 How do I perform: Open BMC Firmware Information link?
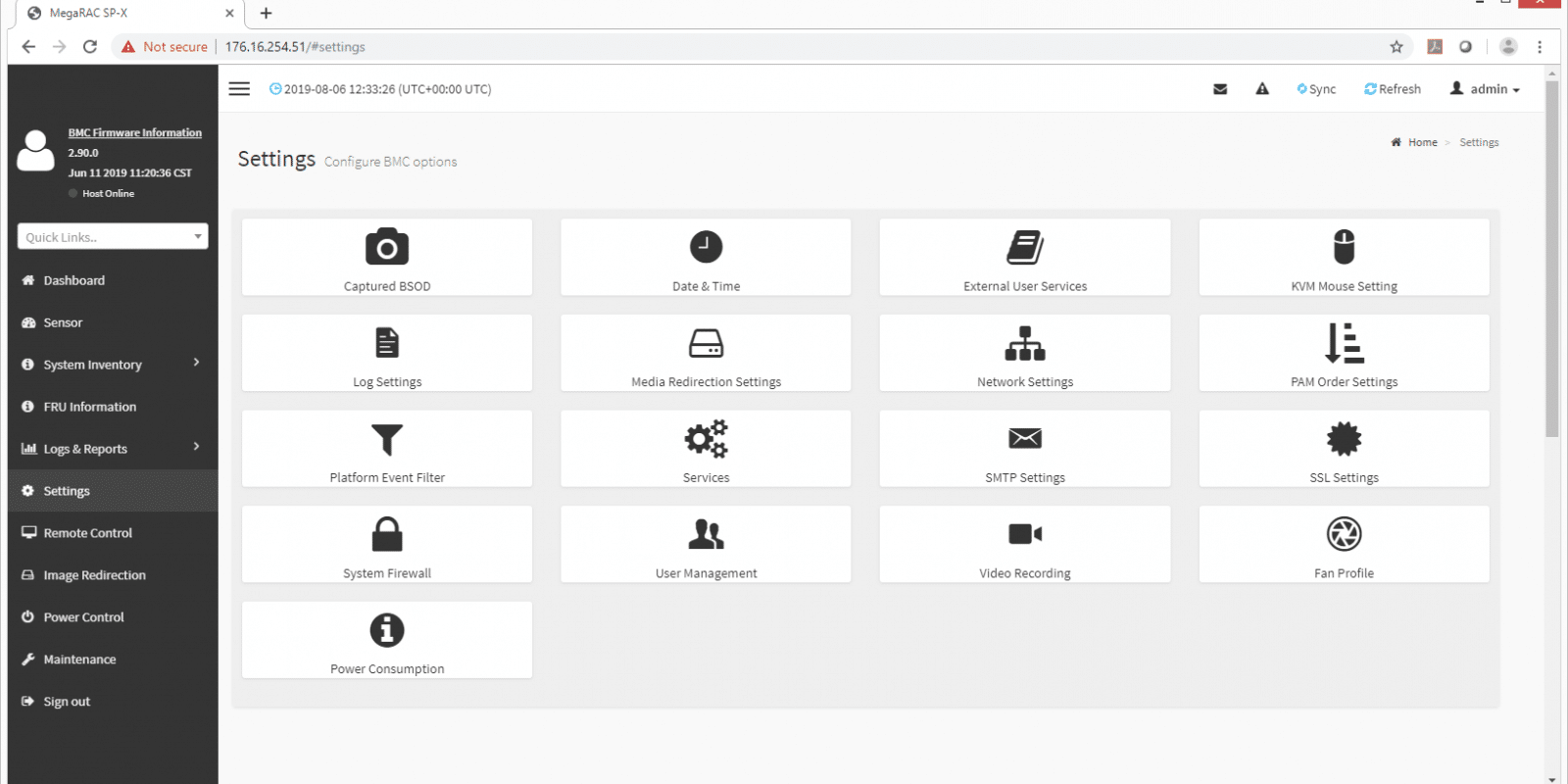point(135,132)
